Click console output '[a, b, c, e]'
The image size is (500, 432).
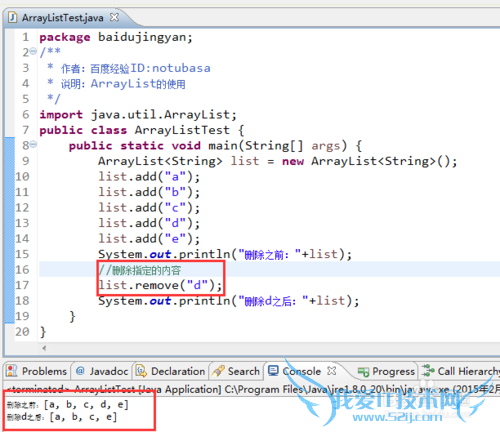click(83, 417)
